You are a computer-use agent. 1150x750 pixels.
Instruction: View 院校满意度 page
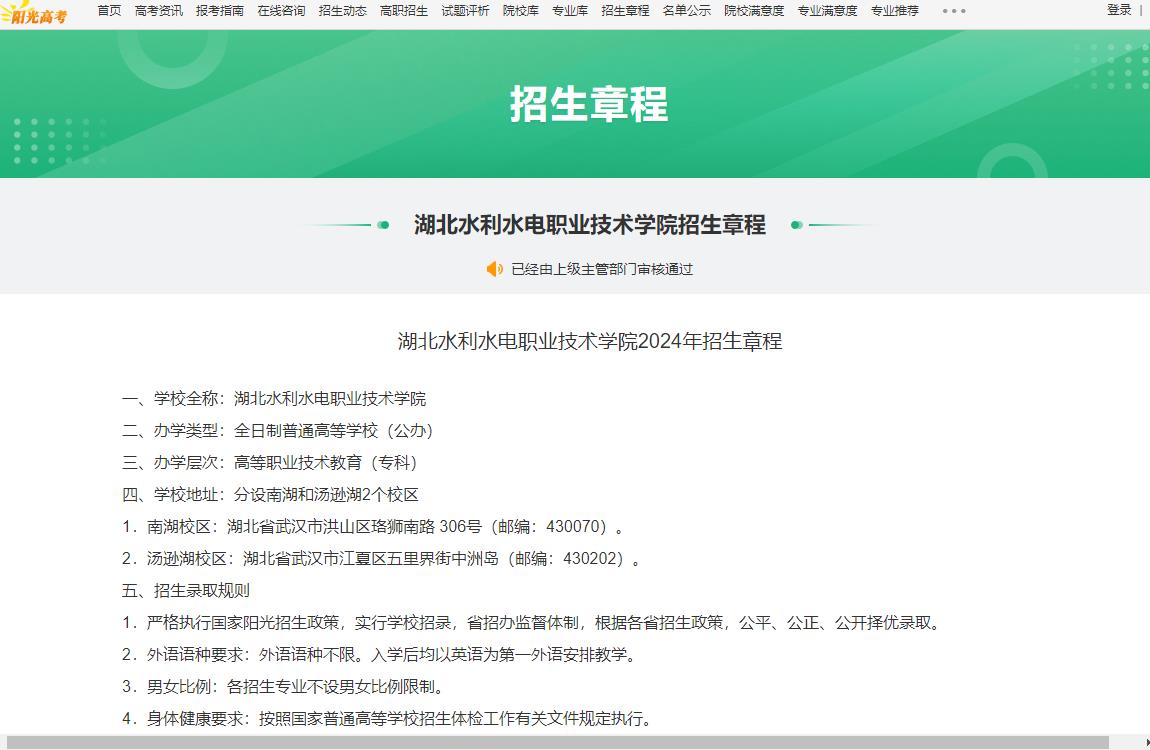click(754, 11)
